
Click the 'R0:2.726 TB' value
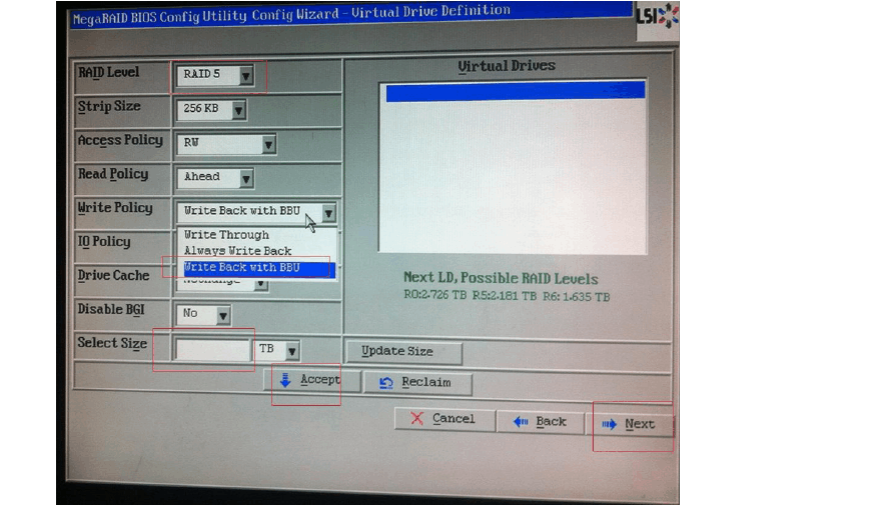coord(435,295)
